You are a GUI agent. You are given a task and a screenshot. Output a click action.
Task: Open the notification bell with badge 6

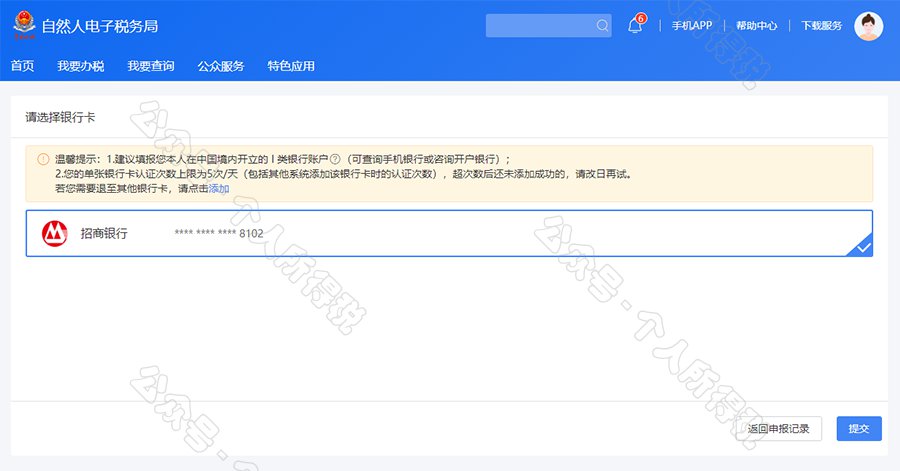pos(636,25)
